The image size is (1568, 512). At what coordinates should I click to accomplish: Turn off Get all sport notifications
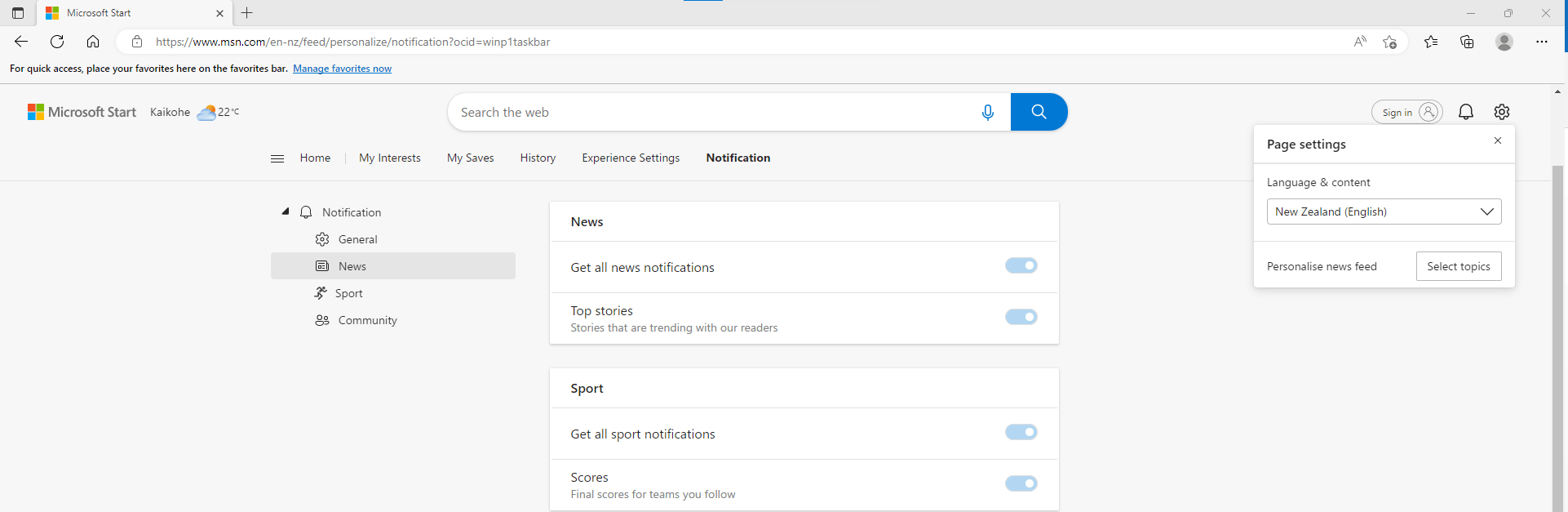pyautogui.click(x=1021, y=432)
